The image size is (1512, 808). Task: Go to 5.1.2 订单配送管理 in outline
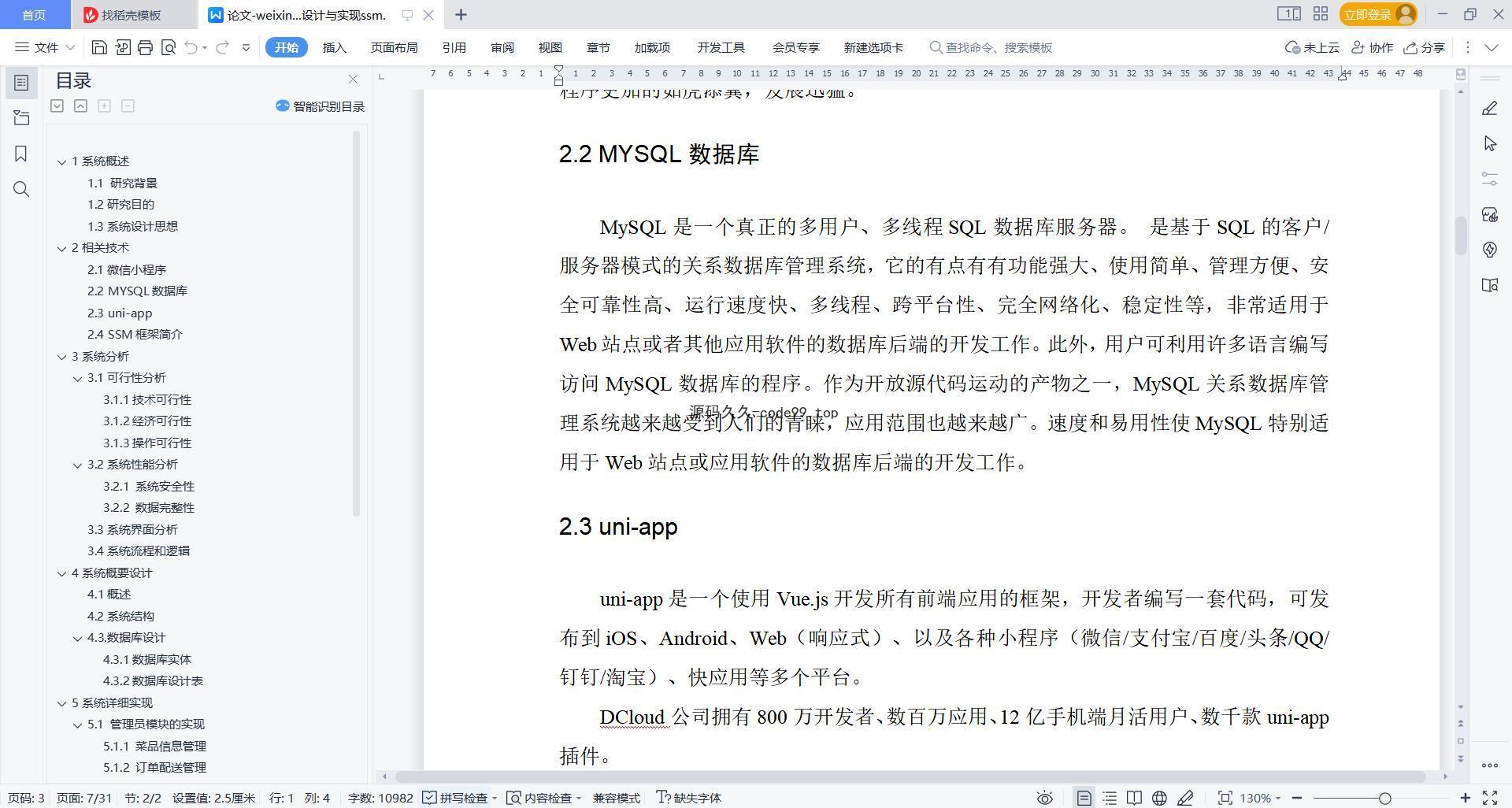coord(154,768)
